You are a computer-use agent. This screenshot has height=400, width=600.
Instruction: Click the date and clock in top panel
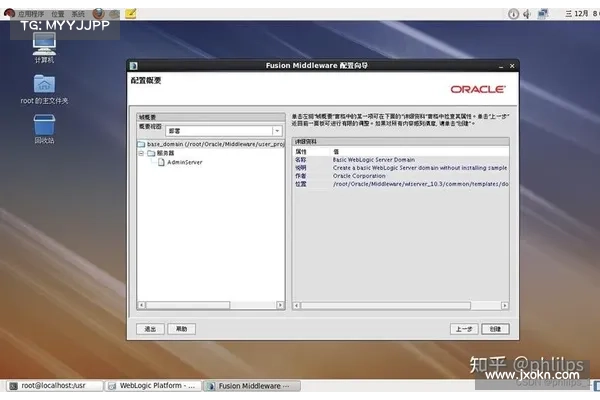582,14
